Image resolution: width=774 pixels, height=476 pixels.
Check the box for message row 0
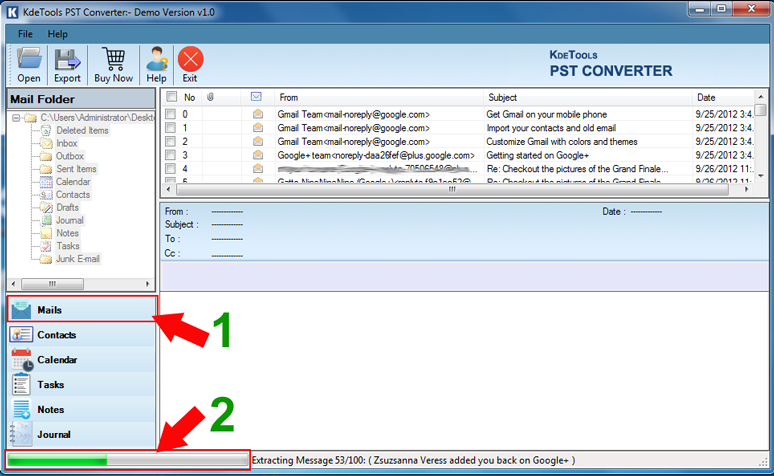(171, 115)
